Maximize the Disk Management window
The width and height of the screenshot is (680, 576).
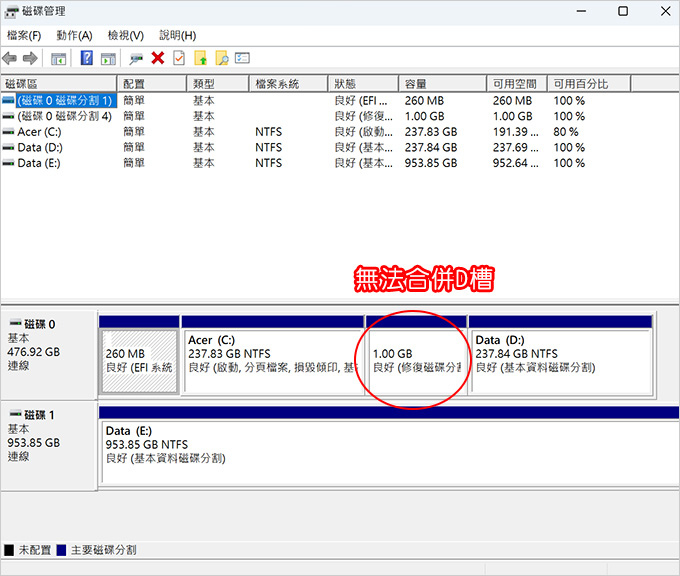pyautogui.click(x=623, y=11)
